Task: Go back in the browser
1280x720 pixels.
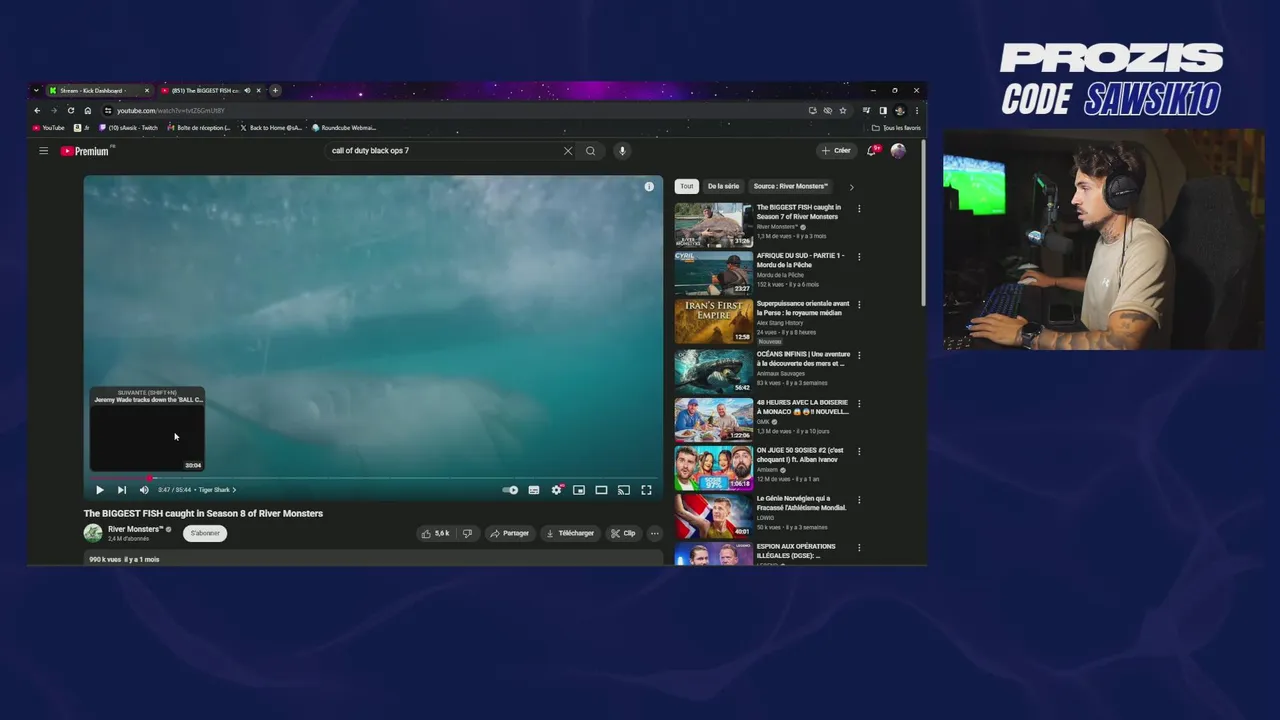Action: click(37, 110)
